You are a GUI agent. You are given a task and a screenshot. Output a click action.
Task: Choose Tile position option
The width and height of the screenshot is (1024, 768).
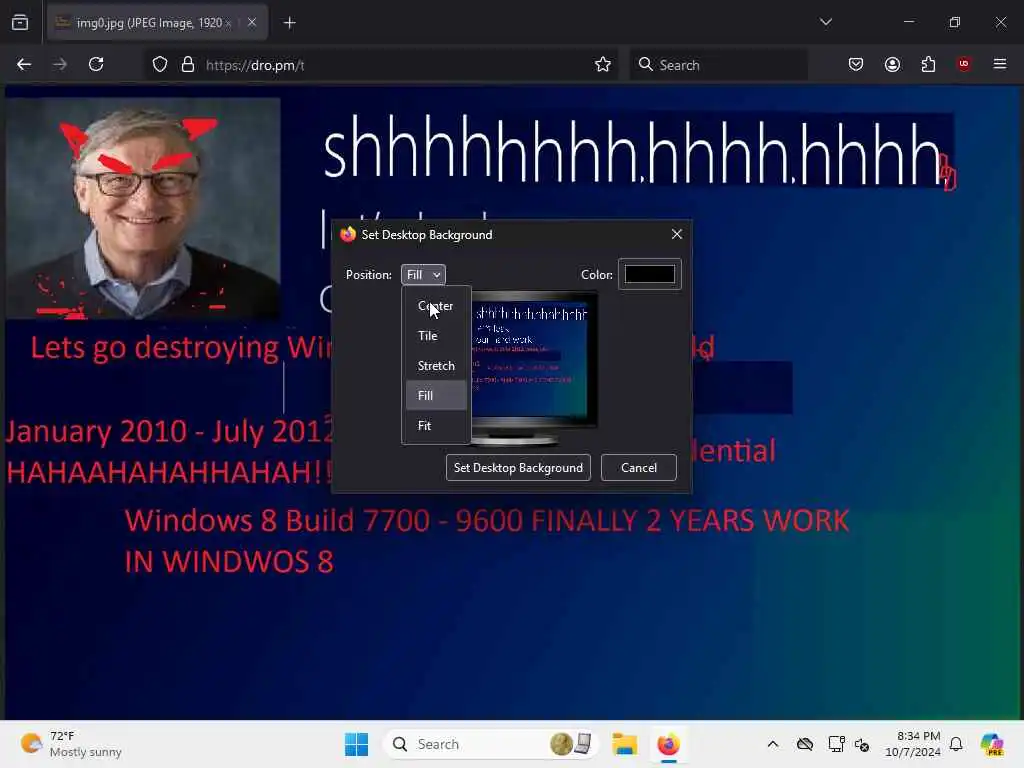tap(436, 336)
